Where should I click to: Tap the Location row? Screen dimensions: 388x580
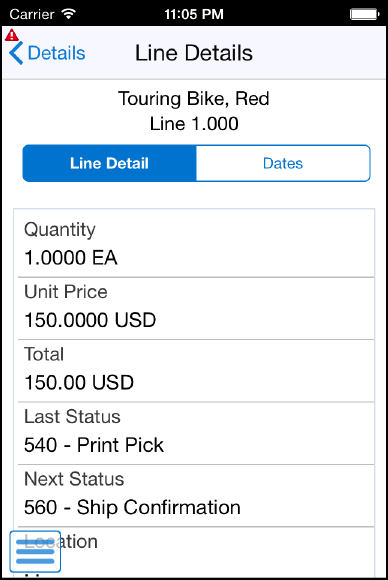point(196,552)
